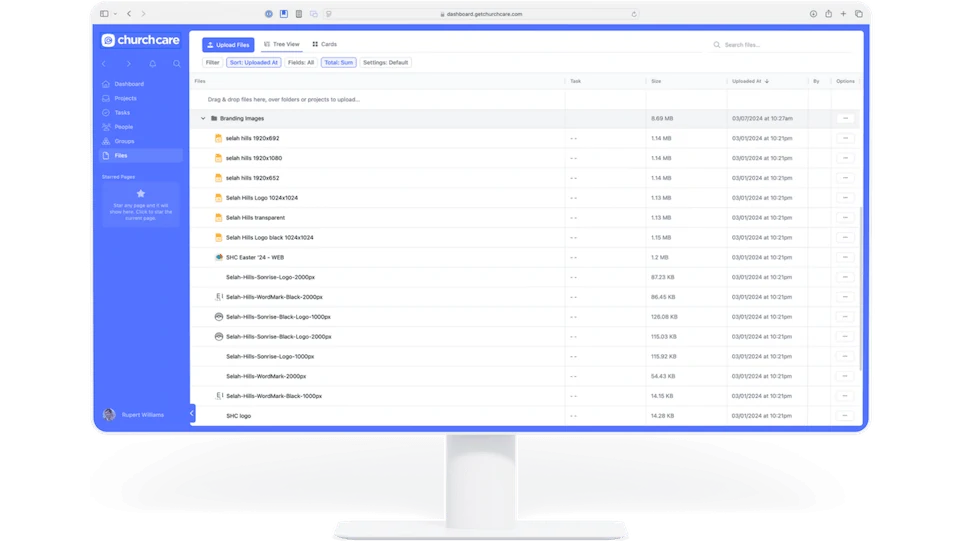
Task: Open the sidebar search icon
Action: 177,64
